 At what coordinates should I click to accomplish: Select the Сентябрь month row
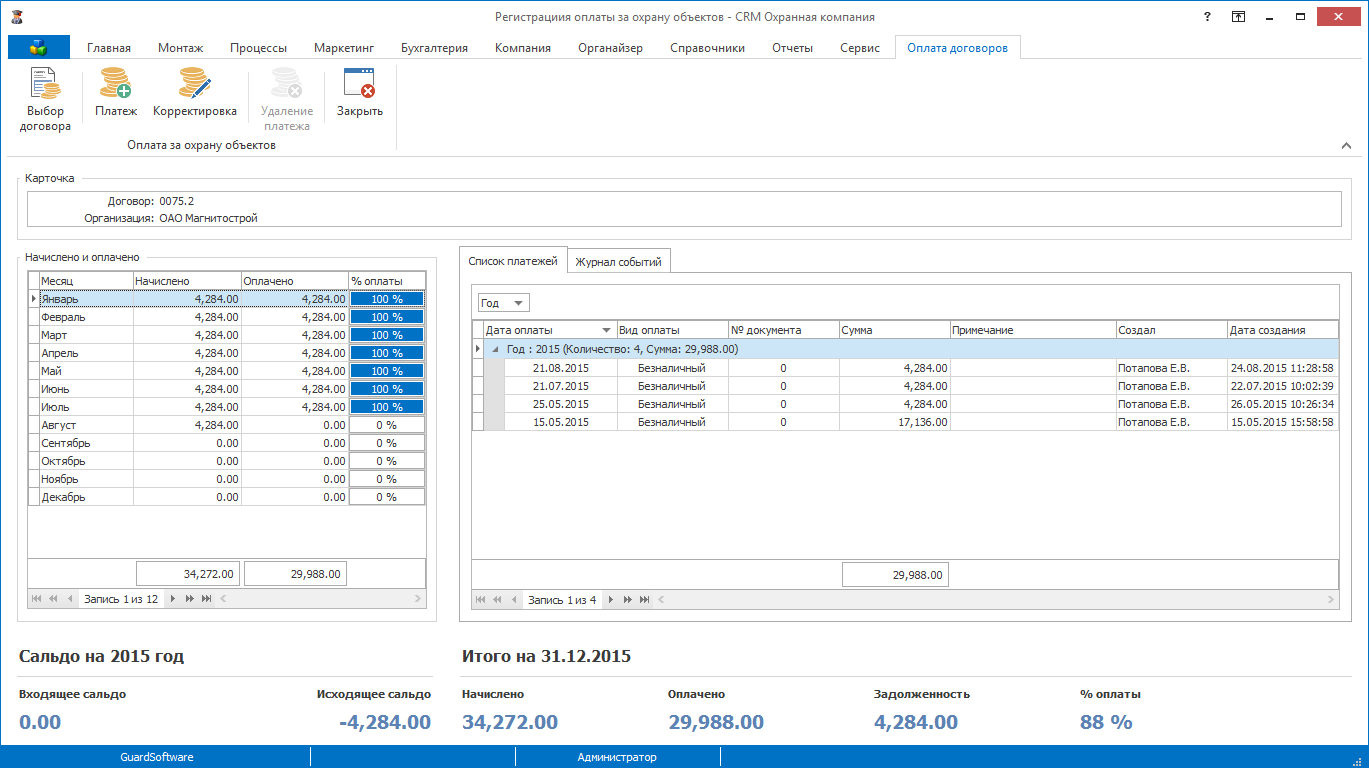pos(227,443)
